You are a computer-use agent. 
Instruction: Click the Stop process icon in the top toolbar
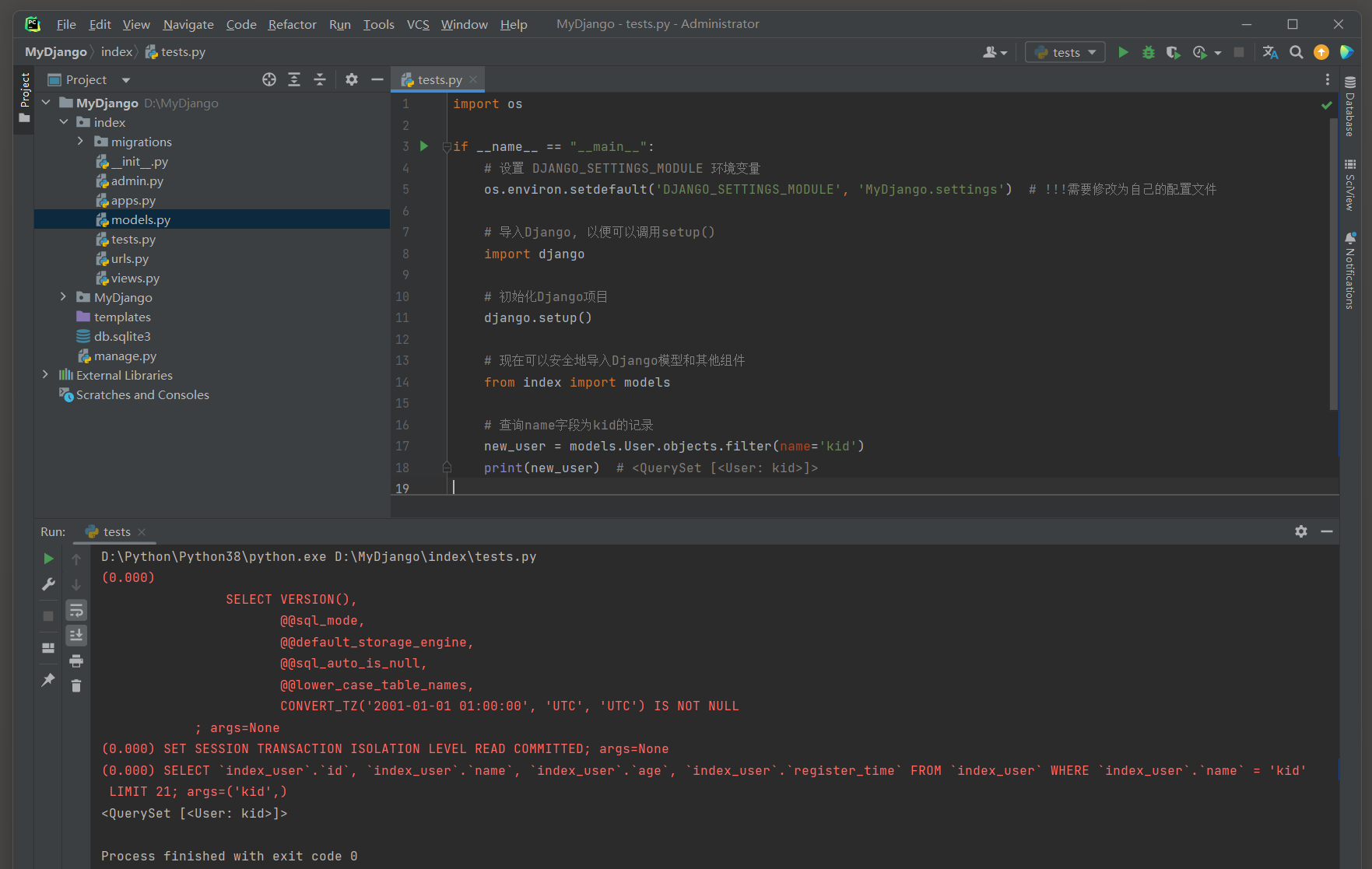tap(1239, 52)
